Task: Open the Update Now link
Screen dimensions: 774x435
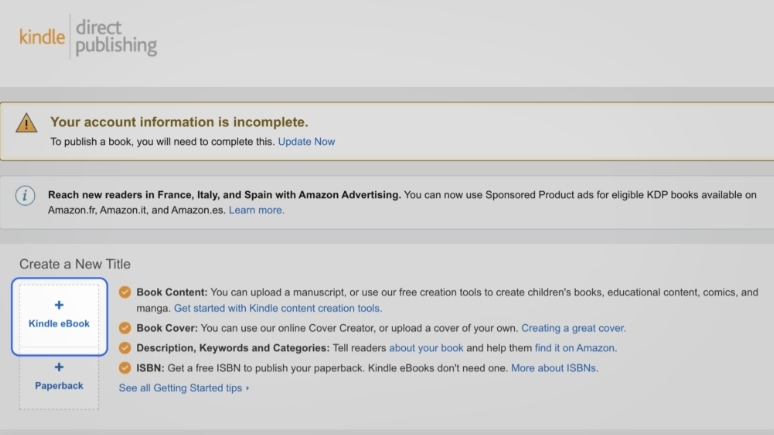Action: click(306, 142)
